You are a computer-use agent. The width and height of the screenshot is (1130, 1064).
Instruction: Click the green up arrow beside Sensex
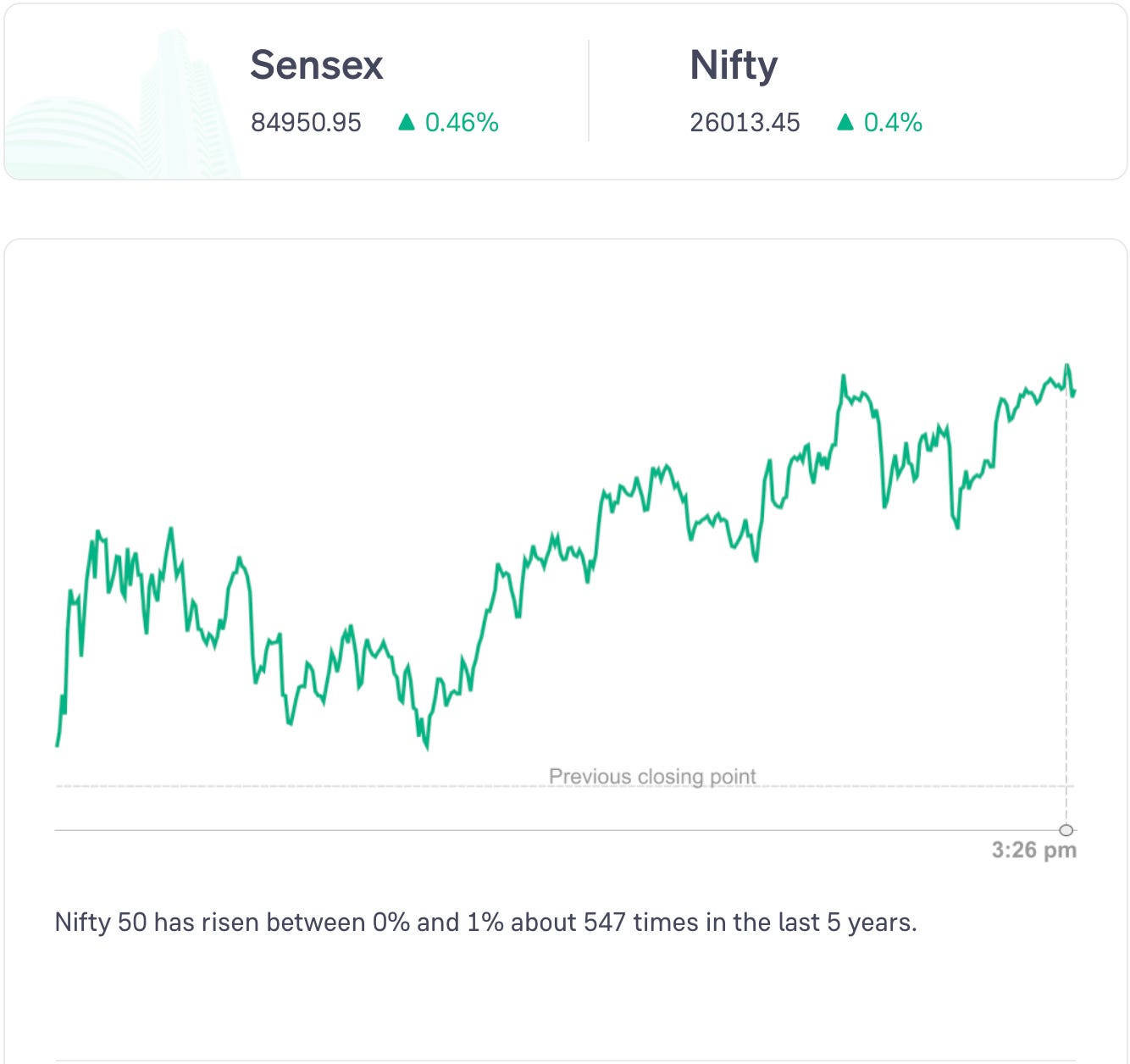pyautogui.click(x=407, y=123)
